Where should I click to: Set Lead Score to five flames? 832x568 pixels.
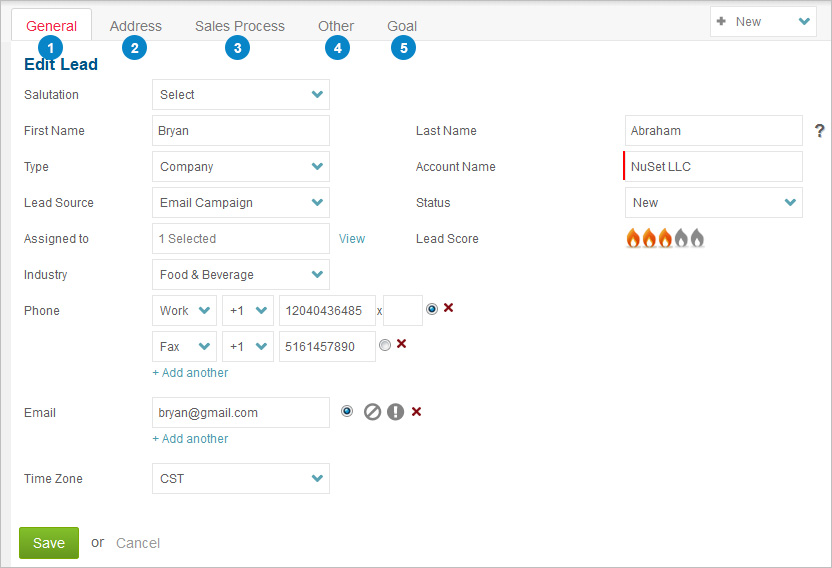point(697,238)
